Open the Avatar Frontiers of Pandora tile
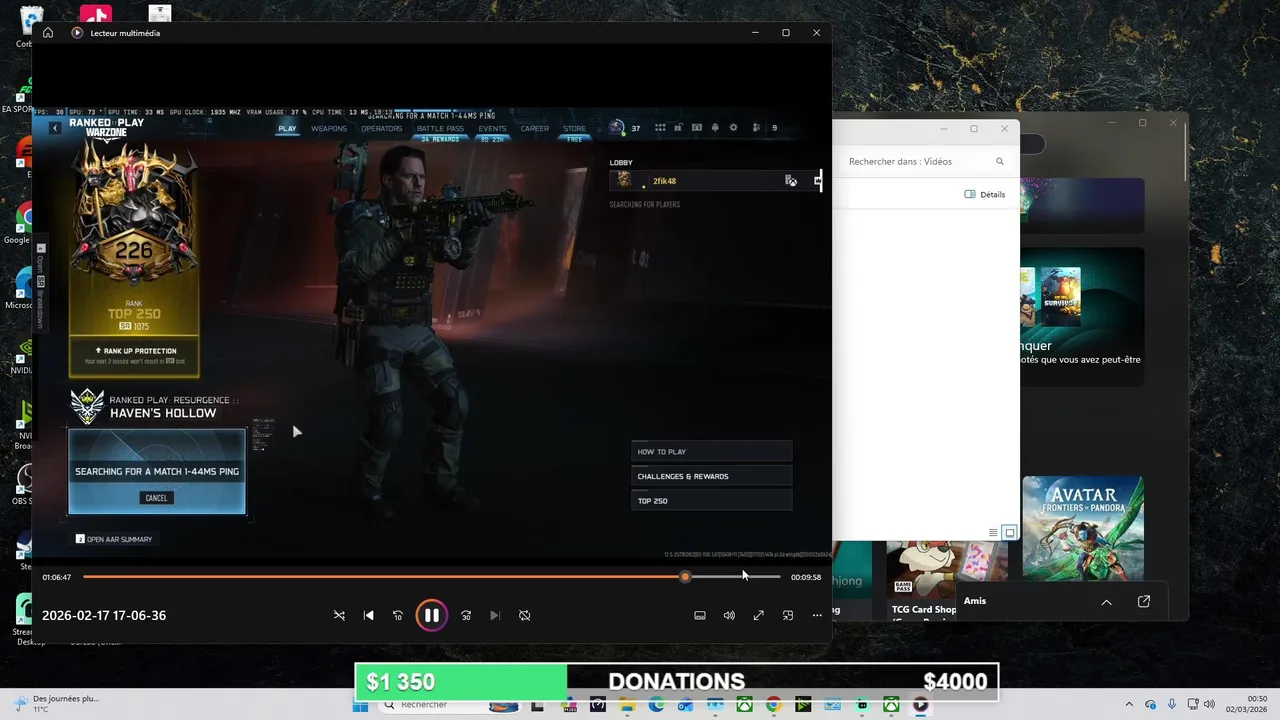The height and width of the screenshot is (720, 1280). coord(1083,528)
